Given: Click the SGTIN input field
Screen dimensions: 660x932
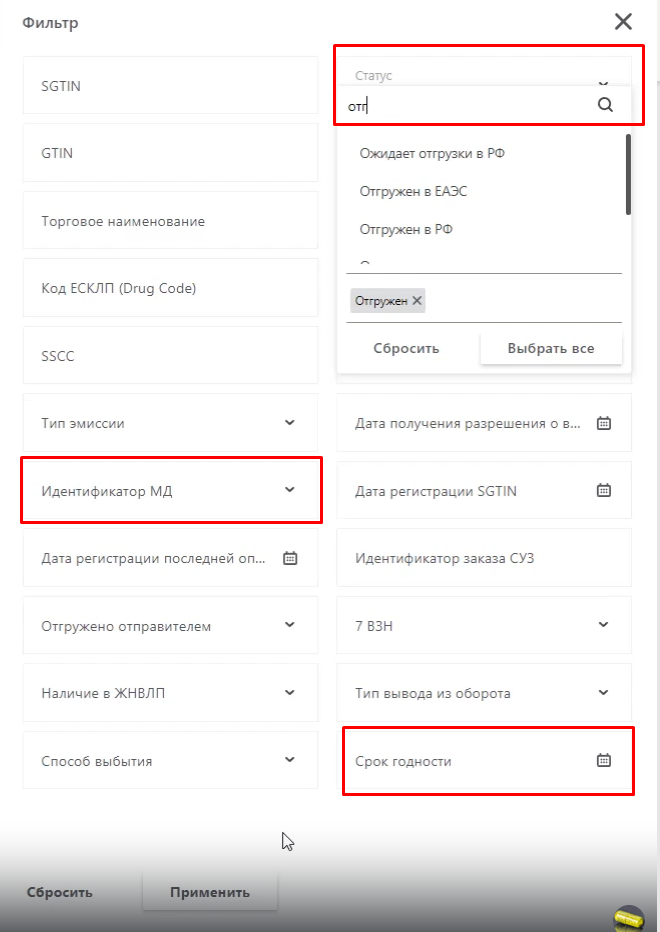Looking at the screenshot, I should (170, 86).
